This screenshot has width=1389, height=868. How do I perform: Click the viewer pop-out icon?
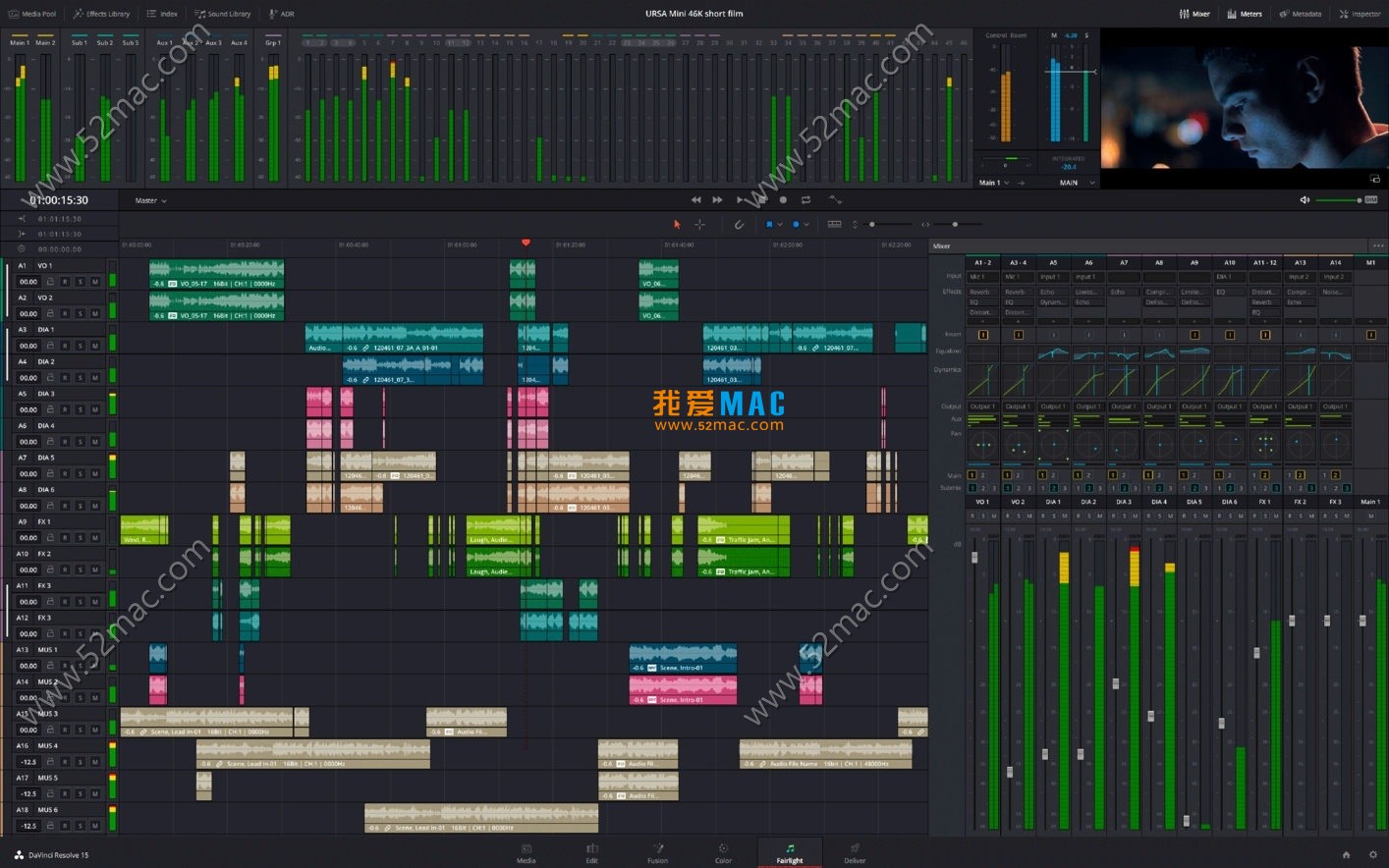pos(1374,179)
